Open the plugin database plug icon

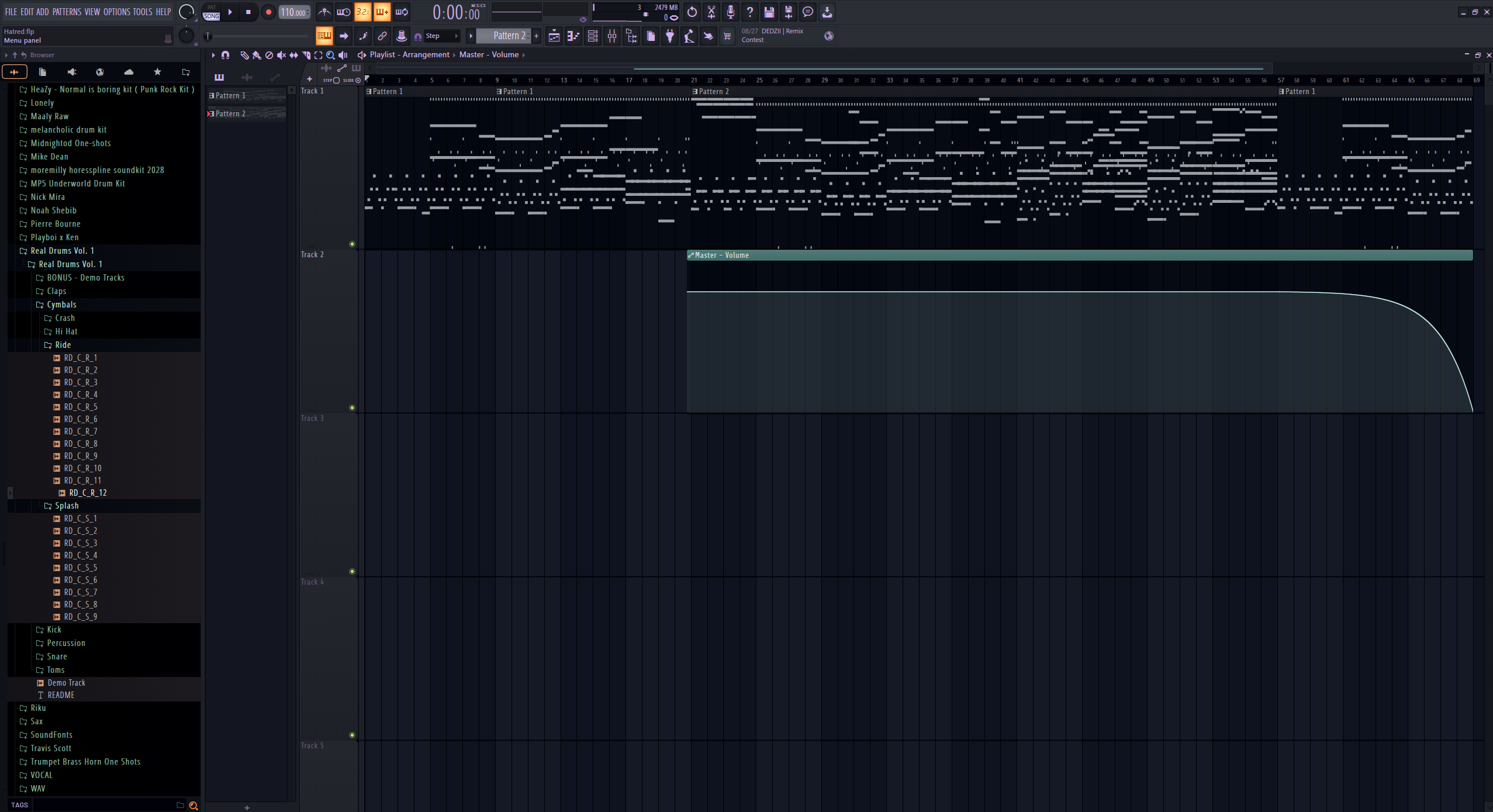670,36
